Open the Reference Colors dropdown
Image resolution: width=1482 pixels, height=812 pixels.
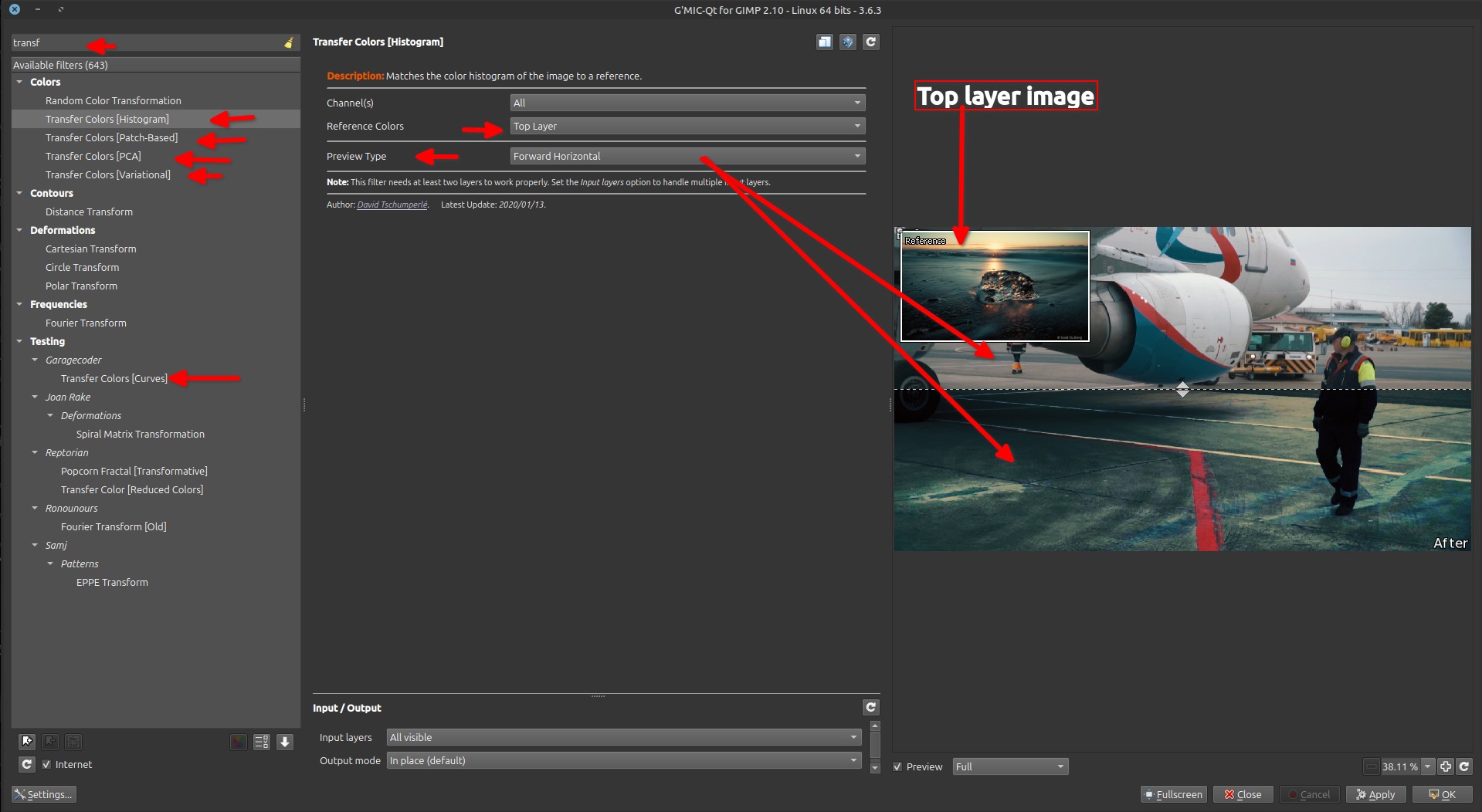coord(687,126)
